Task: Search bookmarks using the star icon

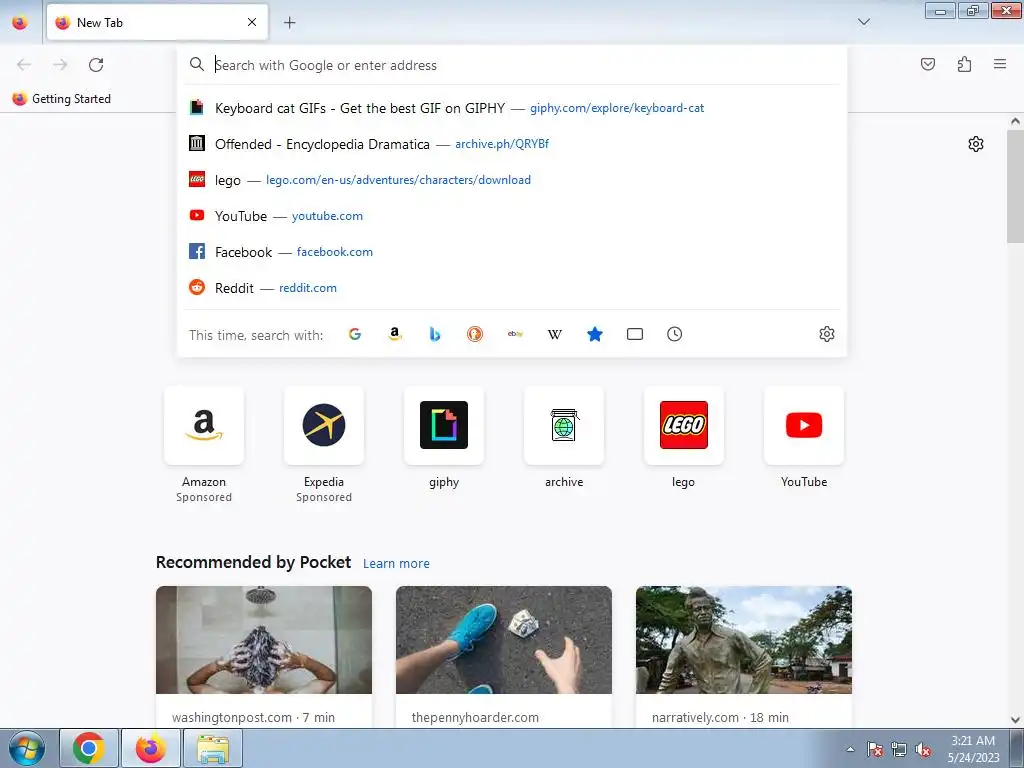Action: click(x=595, y=334)
